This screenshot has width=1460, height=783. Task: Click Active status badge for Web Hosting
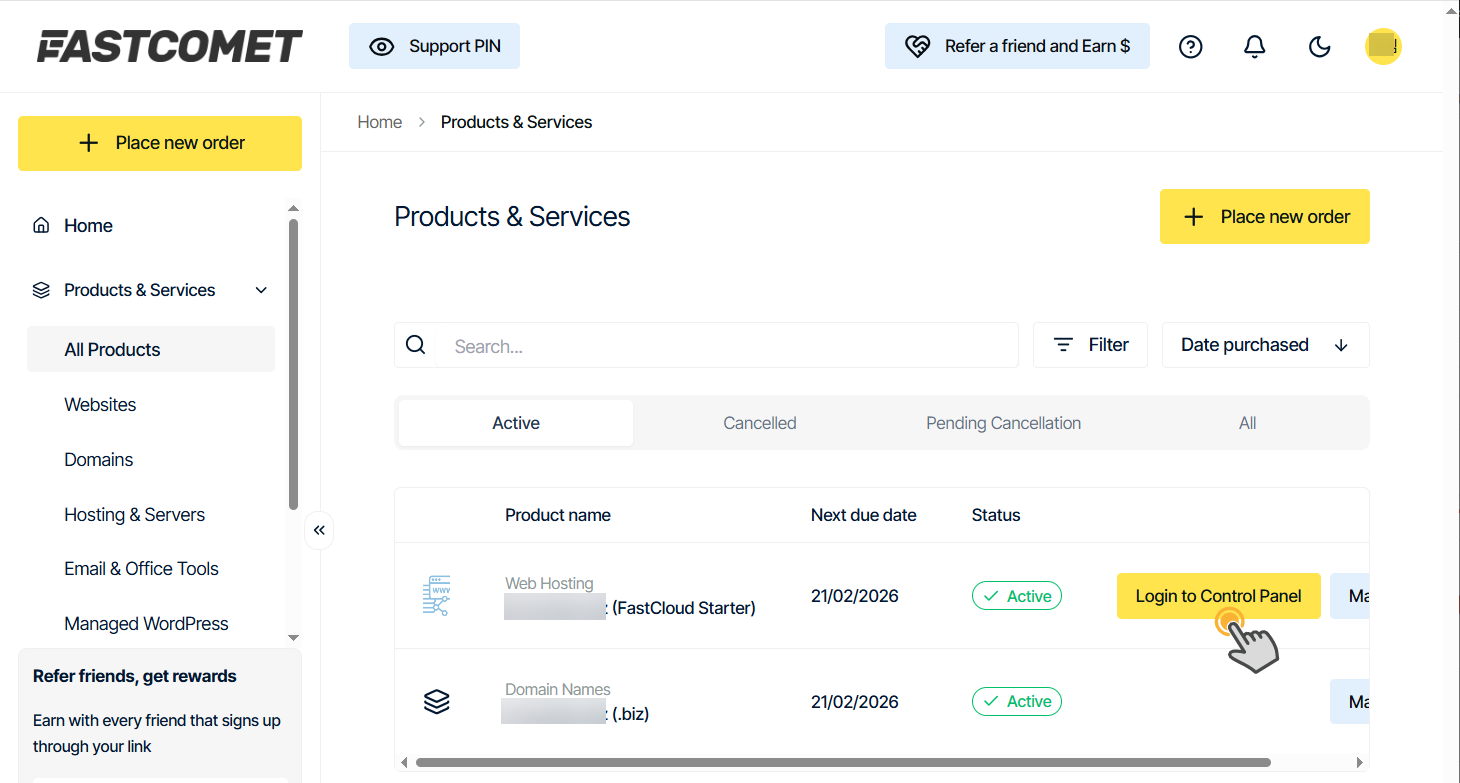point(1016,596)
